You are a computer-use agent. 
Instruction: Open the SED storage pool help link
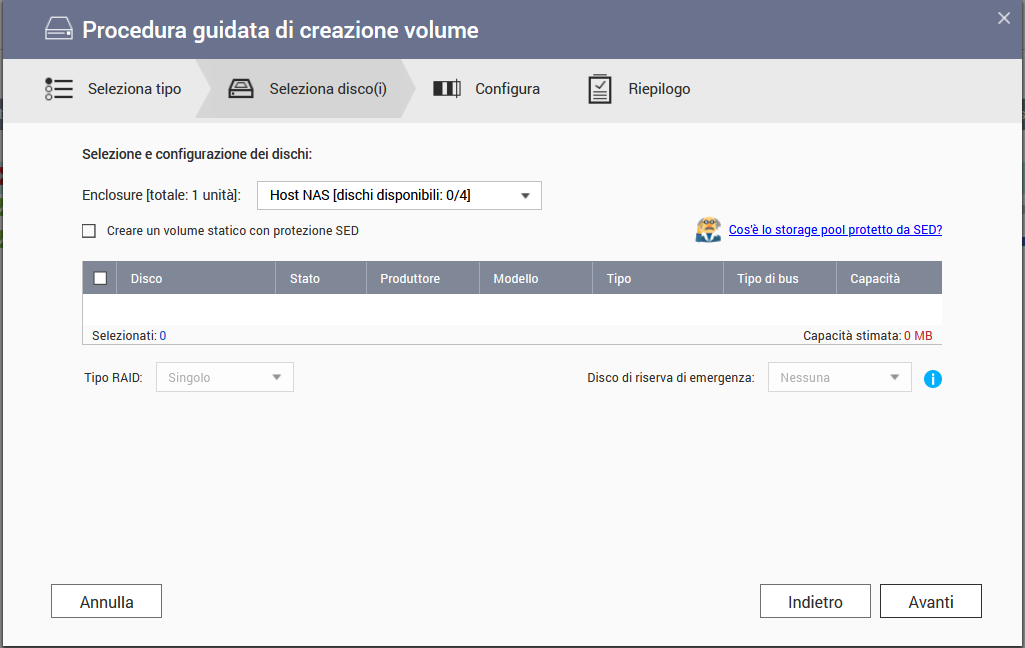pos(835,230)
